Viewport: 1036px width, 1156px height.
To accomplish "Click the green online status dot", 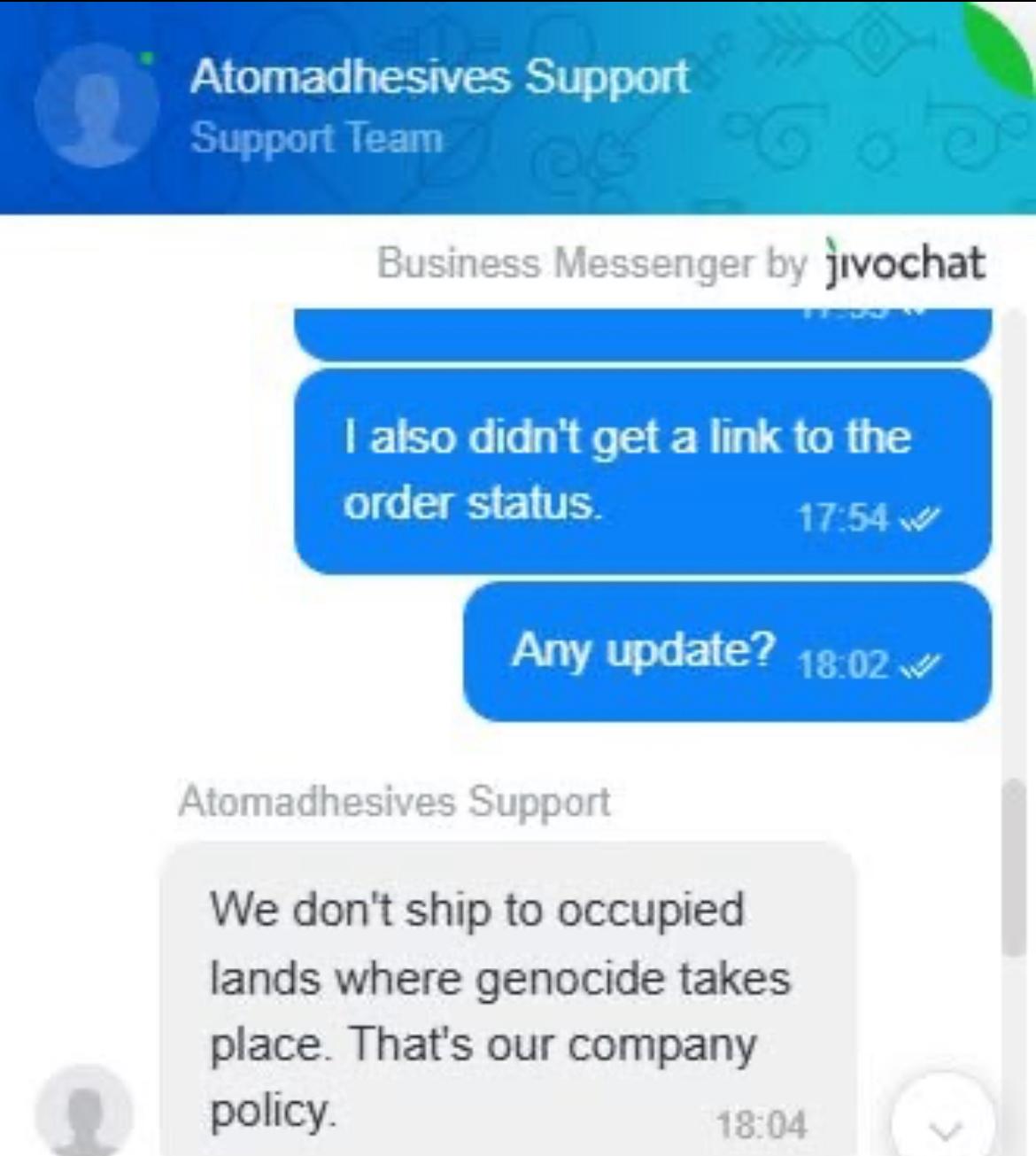I will pyautogui.click(x=147, y=58).
